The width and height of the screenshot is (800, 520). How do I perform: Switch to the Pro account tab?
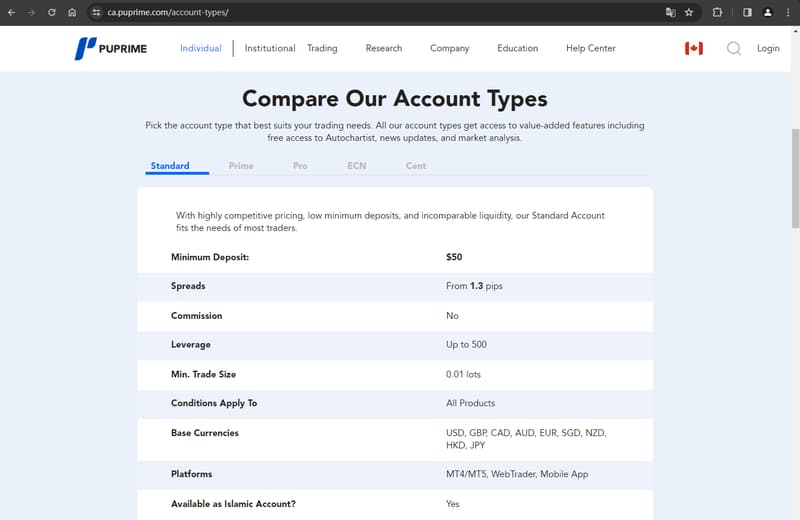click(x=300, y=165)
